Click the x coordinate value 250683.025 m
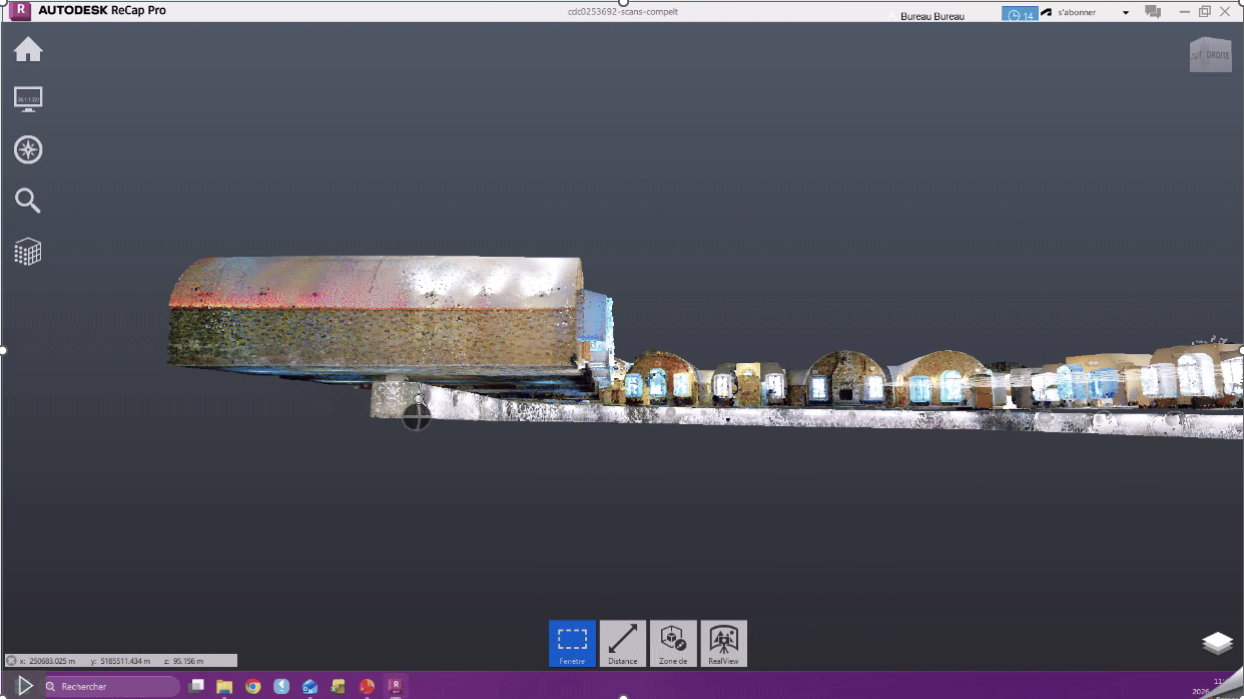1244x699 pixels. pos(53,661)
